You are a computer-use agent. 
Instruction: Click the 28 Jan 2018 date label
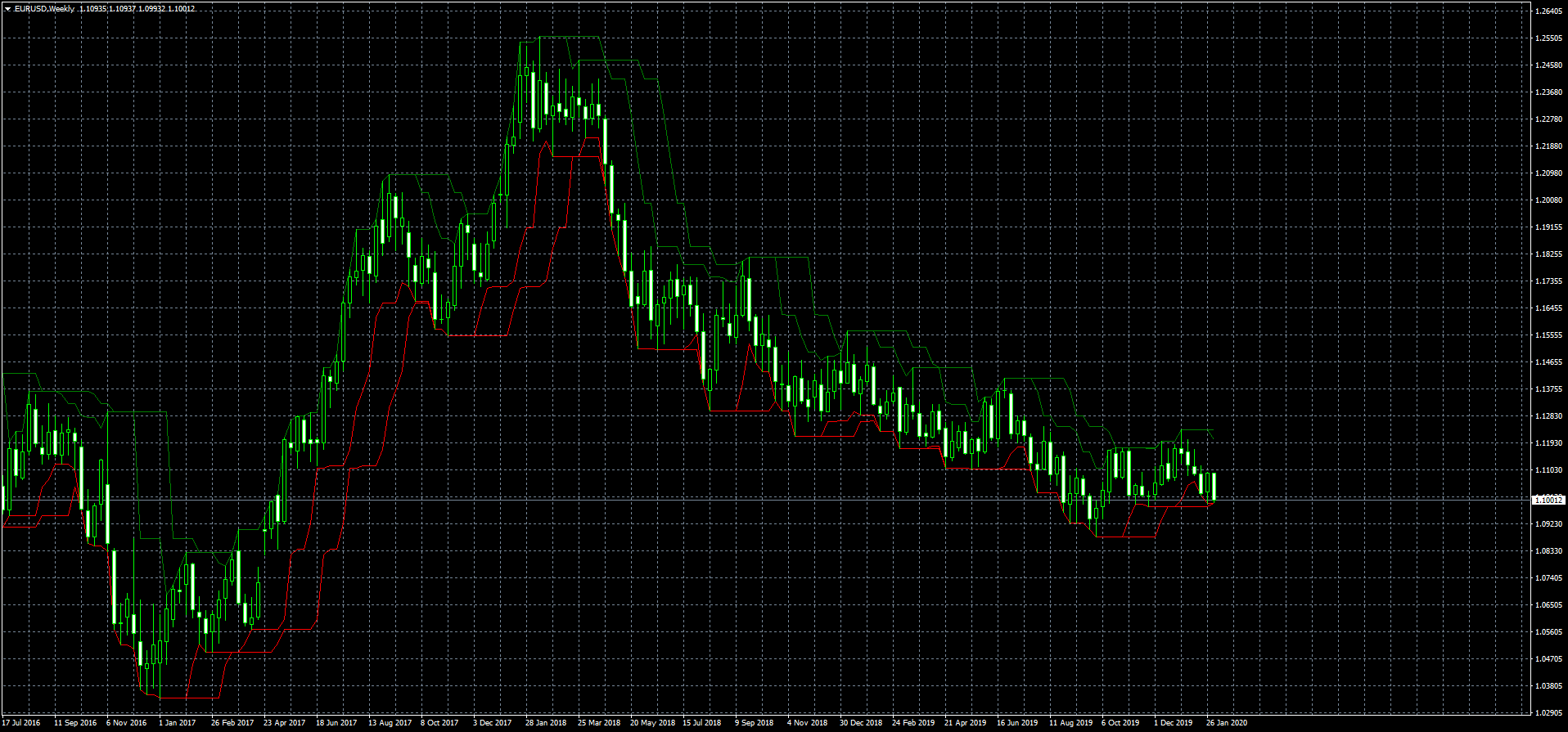[x=546, y=723]
